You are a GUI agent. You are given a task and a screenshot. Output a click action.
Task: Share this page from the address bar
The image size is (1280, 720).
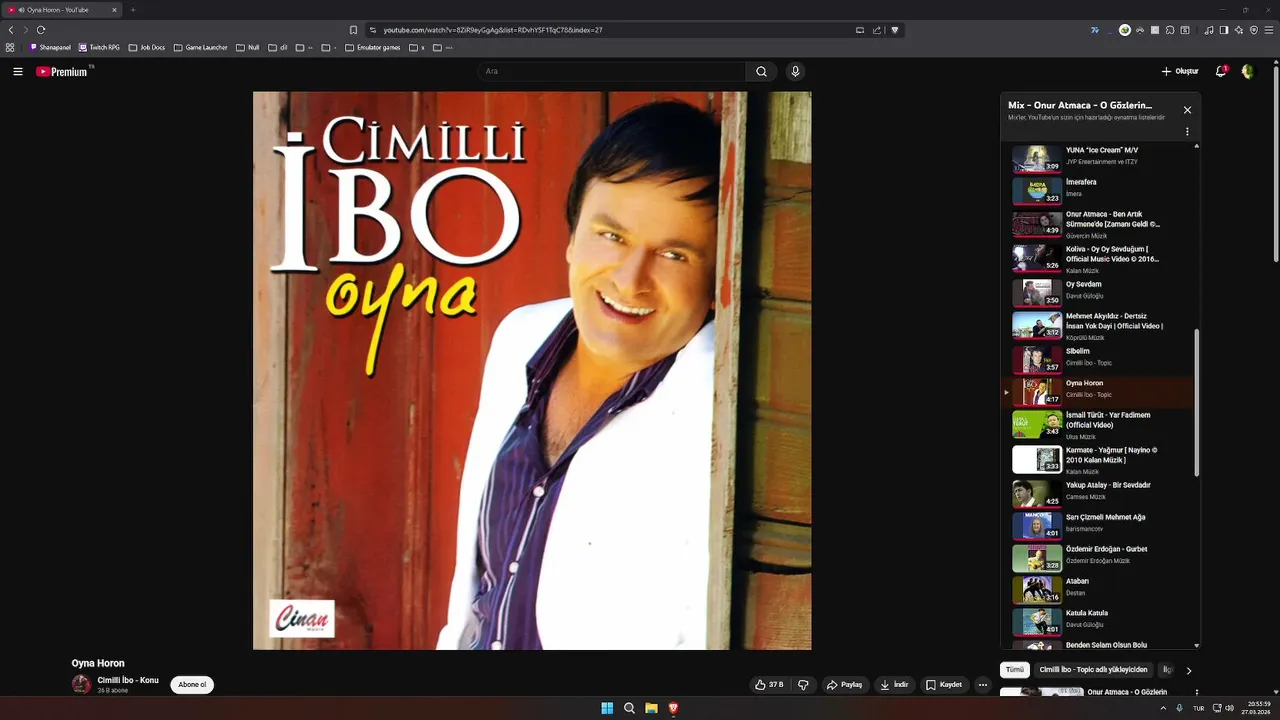pos(877,30)
